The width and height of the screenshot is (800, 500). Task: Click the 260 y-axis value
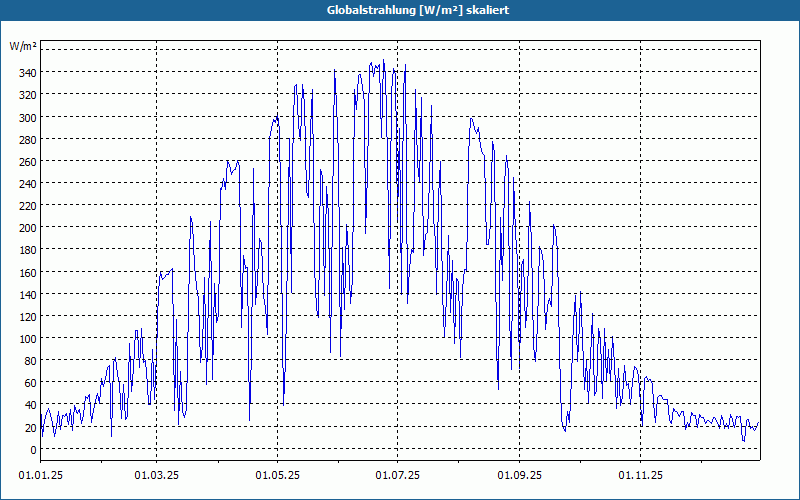(28, 162)
